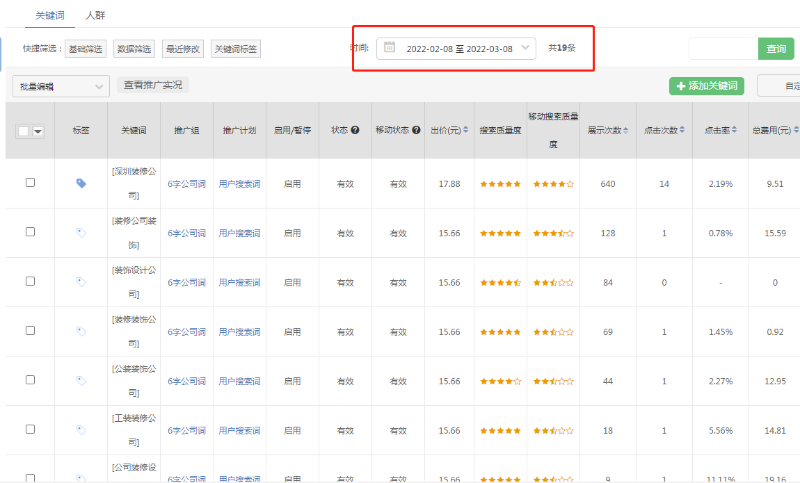Screen dimensions: 800x483
Task: Toggle the select-all checkbox in table header
Action: pos(23,131)
